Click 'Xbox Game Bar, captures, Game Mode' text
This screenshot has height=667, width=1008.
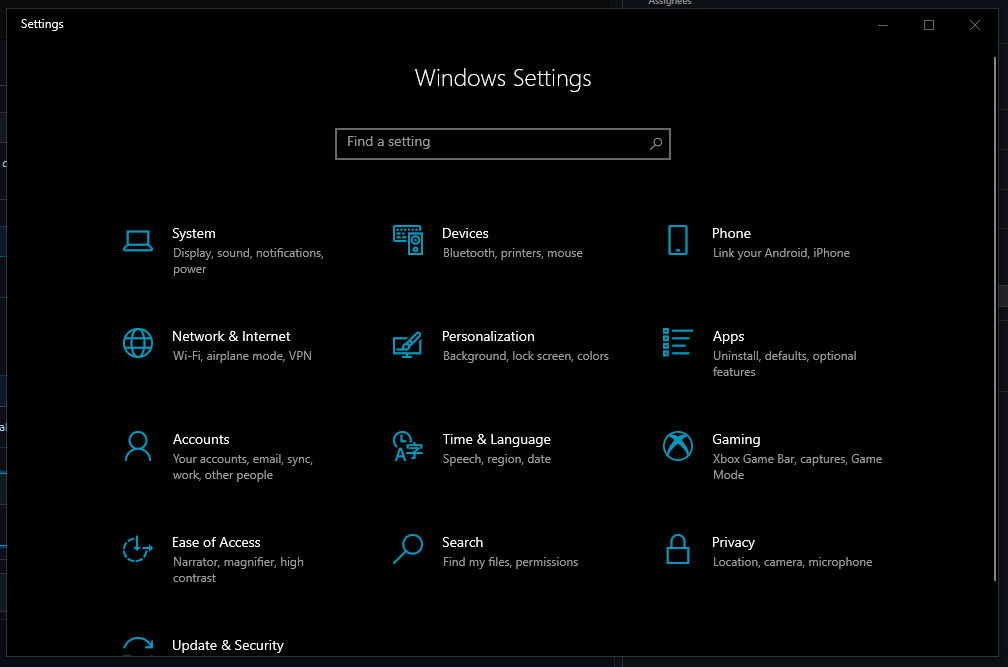tap(797, 467)
